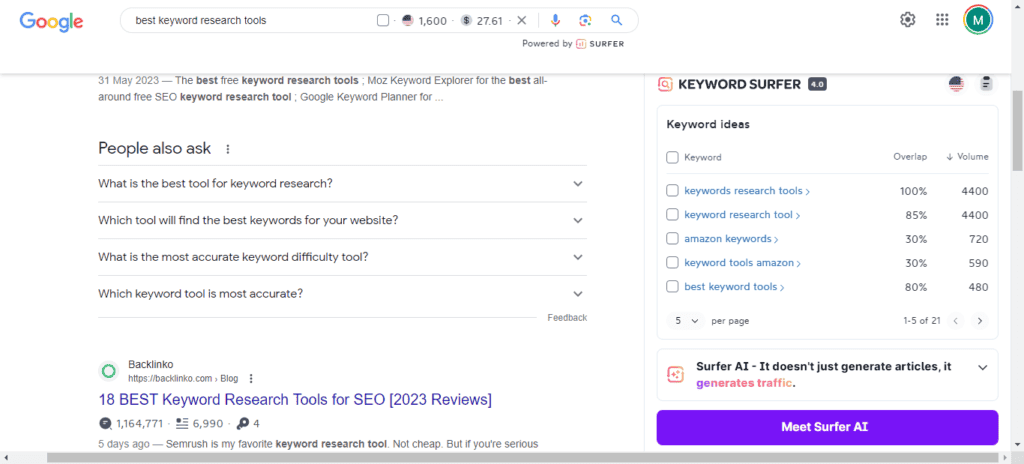The height and width of the screenshot is (464, 1024).
Task: Click the US flag icon in the search bar
Action: (x=408, y=20)
